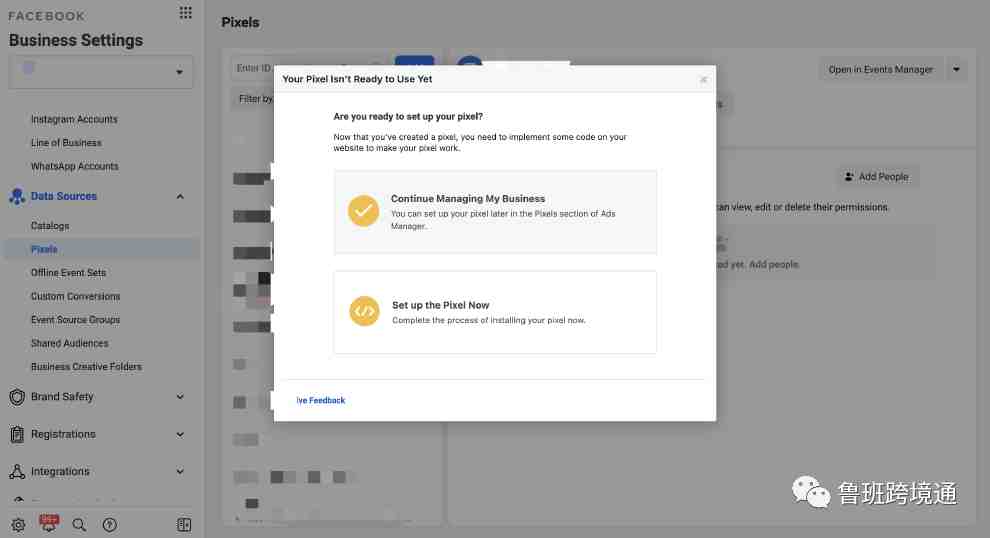Click the yellow code brackets icon
The width and height of the screenshot is (990, 538).
[364, 311]
